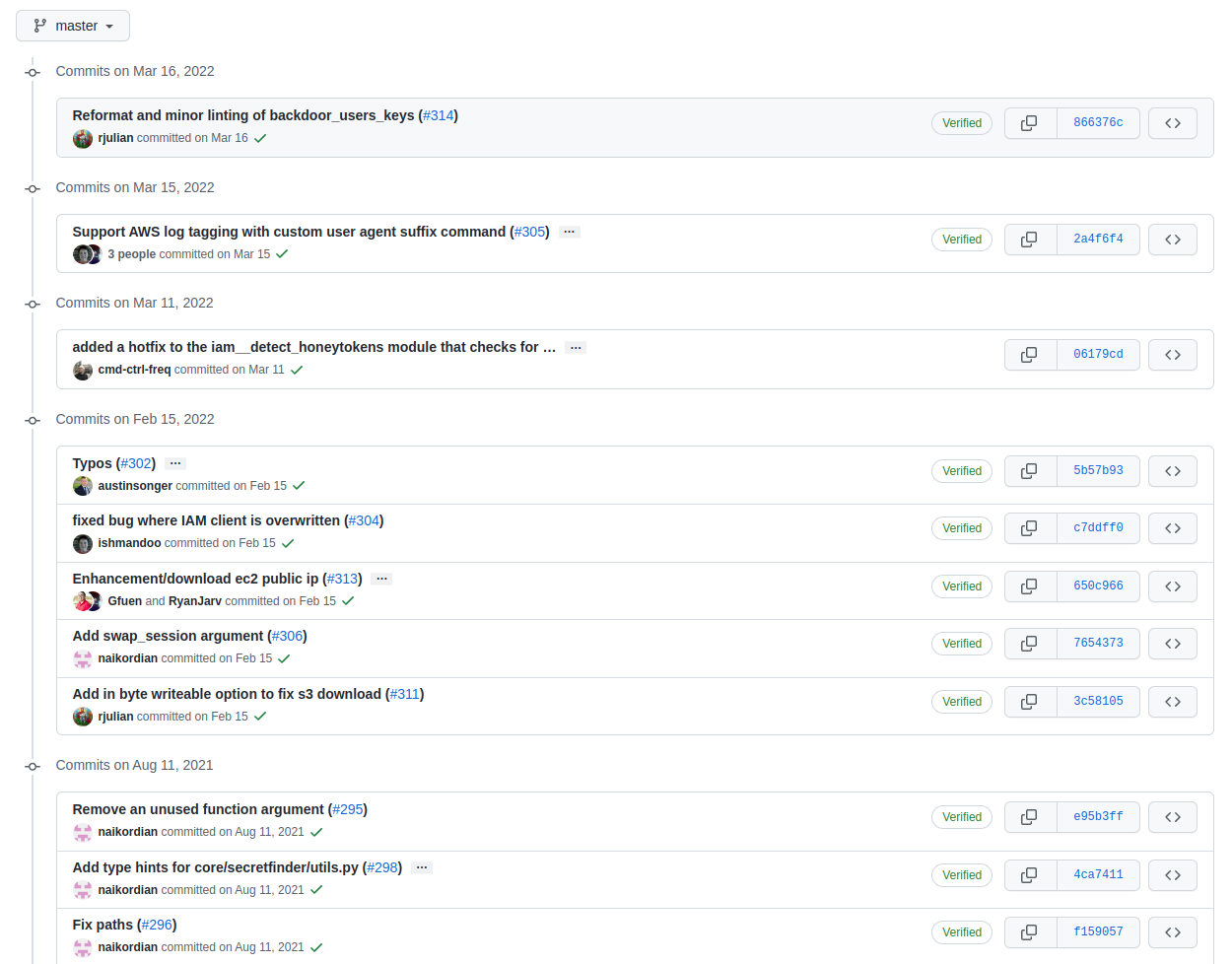Browse repository at commit c7ddff0

(1173, 528)
